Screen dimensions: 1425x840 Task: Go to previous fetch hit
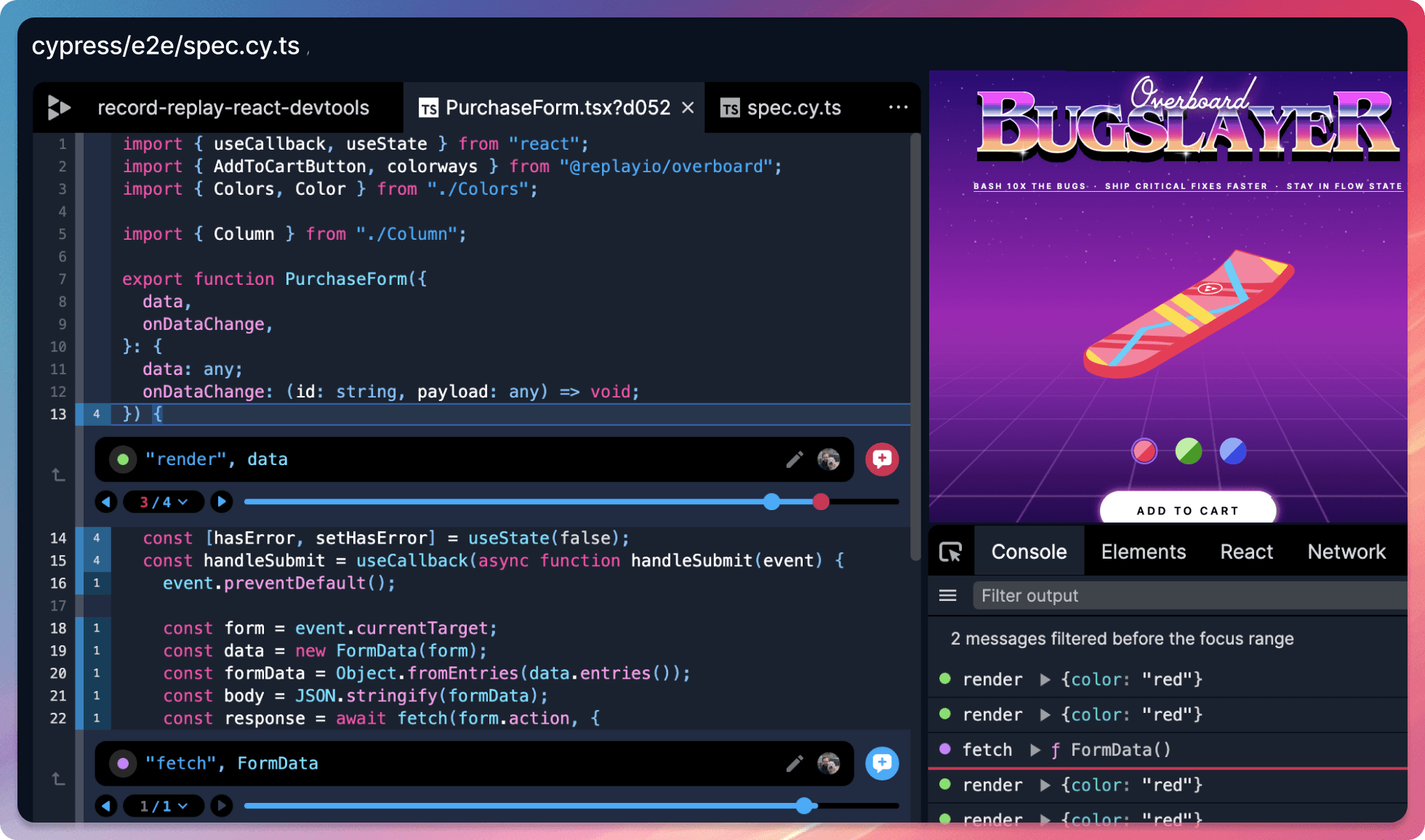(x=106, y=806)
